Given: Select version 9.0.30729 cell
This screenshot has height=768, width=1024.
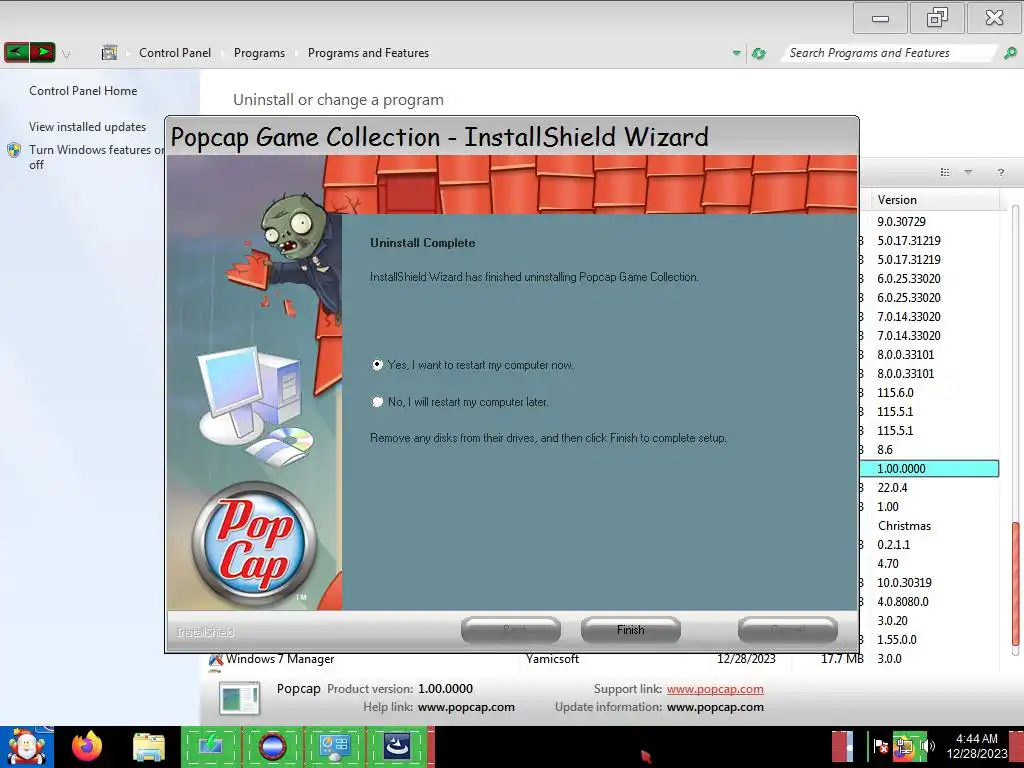Looking at the screenshot, I should pos(901,221).
